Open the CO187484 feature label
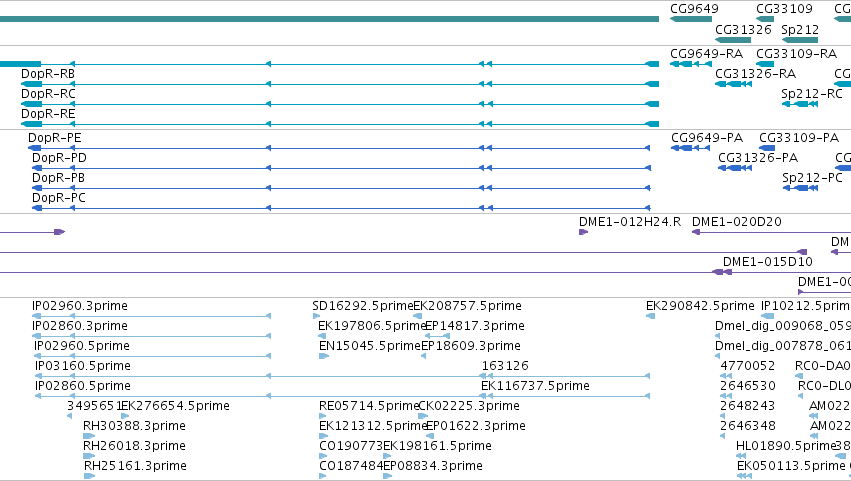 click(x=351, y=466)
